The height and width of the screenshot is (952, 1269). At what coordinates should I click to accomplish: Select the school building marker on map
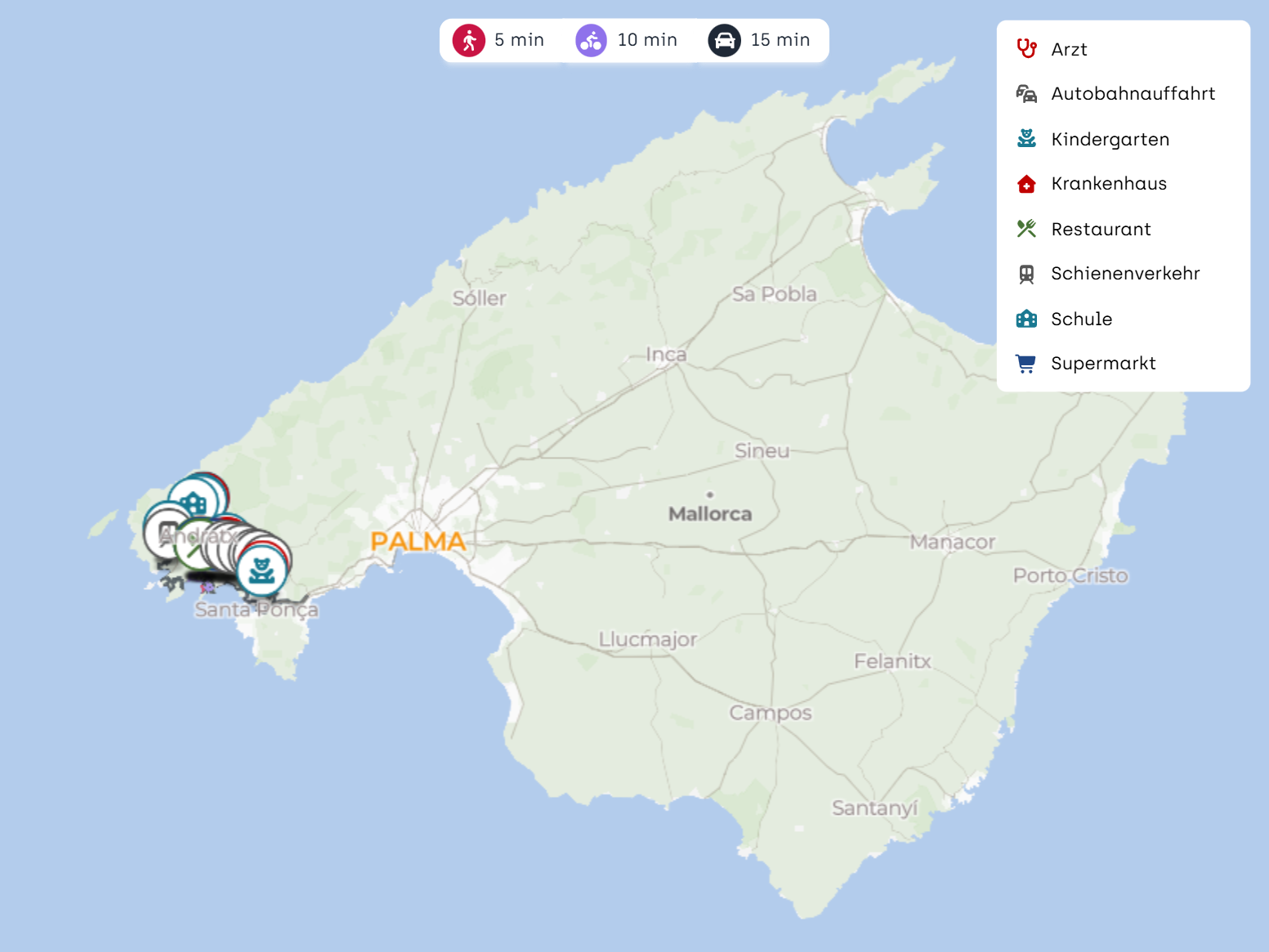(193, 503)
